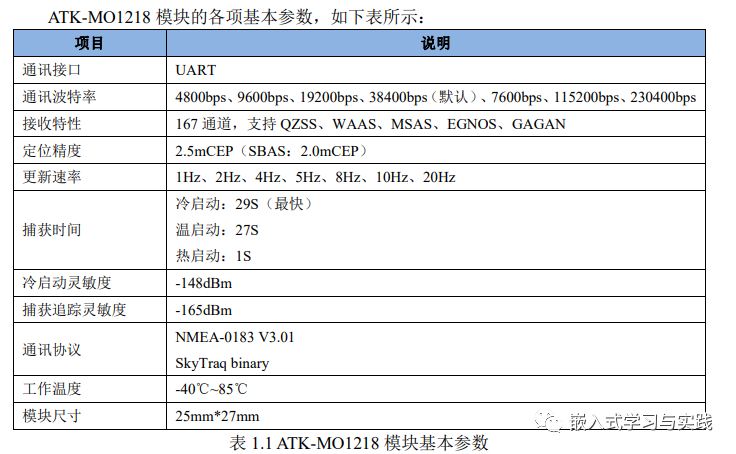736x454 pixels.
Task: Click the intro sentence above the table
Action: tap(237, 17)
